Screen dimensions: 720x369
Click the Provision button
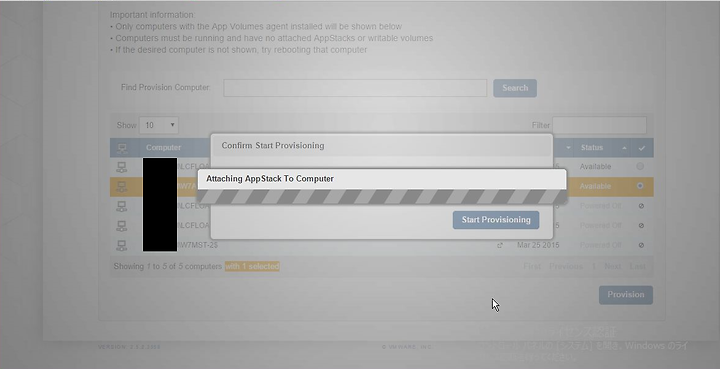click(x=625, y=295)
